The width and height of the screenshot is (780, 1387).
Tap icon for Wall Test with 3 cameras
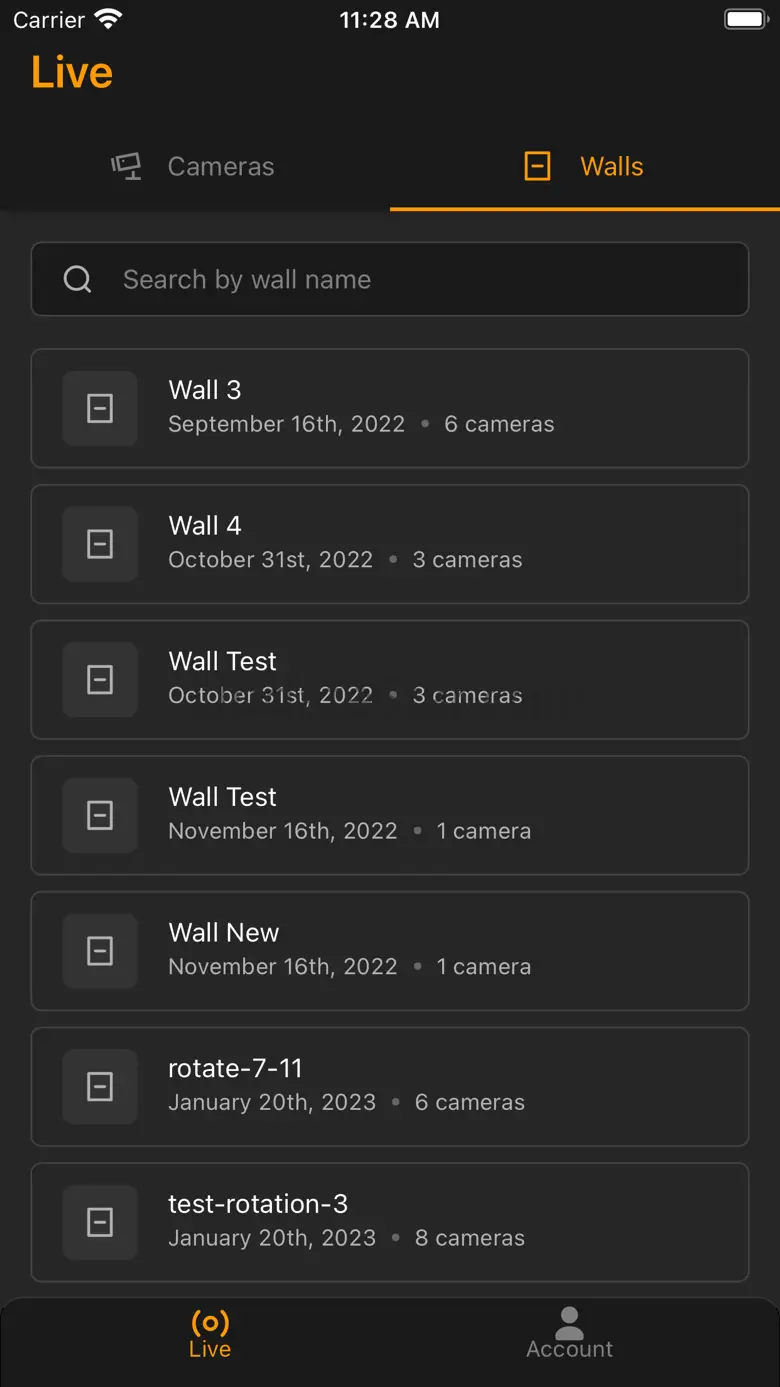[100, 680]
